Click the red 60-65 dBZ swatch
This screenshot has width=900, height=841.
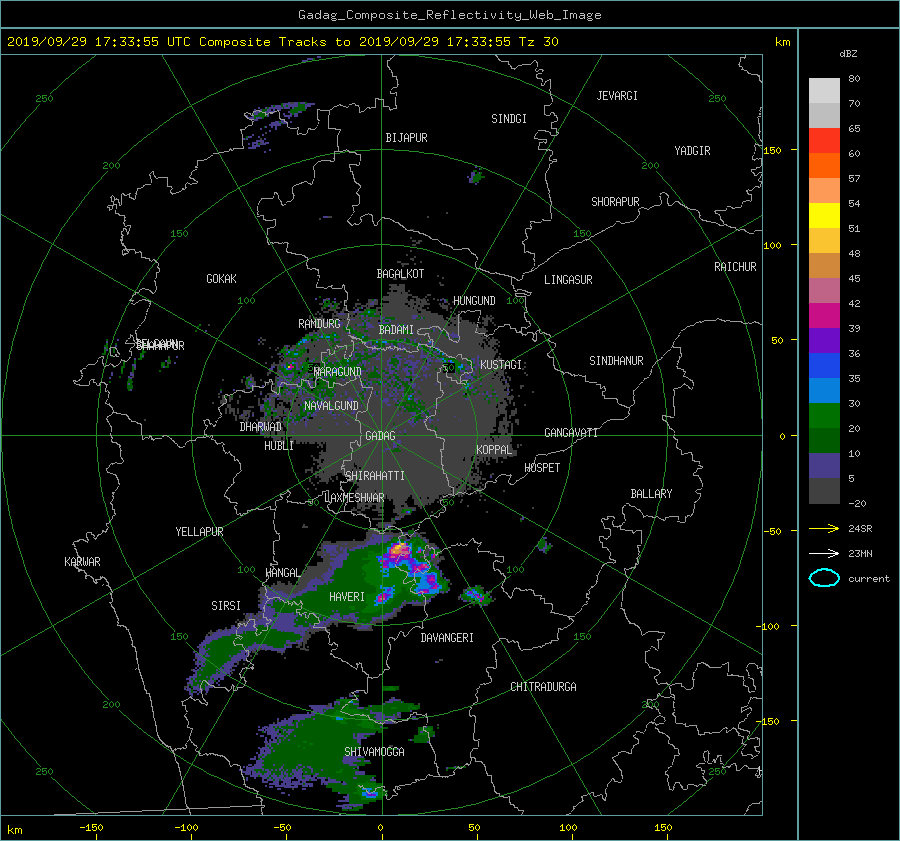pyautogui.click(x=824, y=141)
